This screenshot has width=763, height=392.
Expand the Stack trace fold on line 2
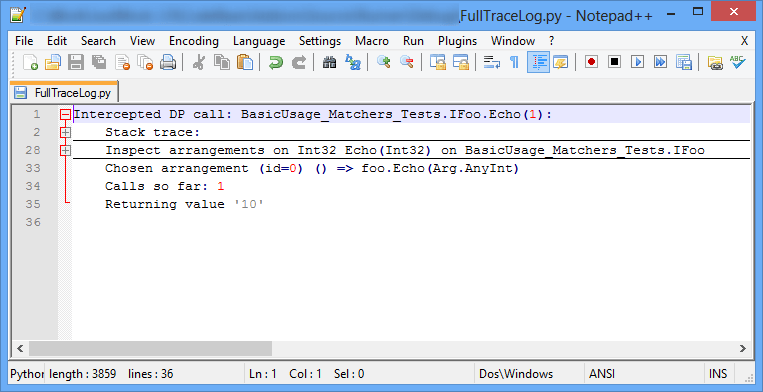pos(65,132)
